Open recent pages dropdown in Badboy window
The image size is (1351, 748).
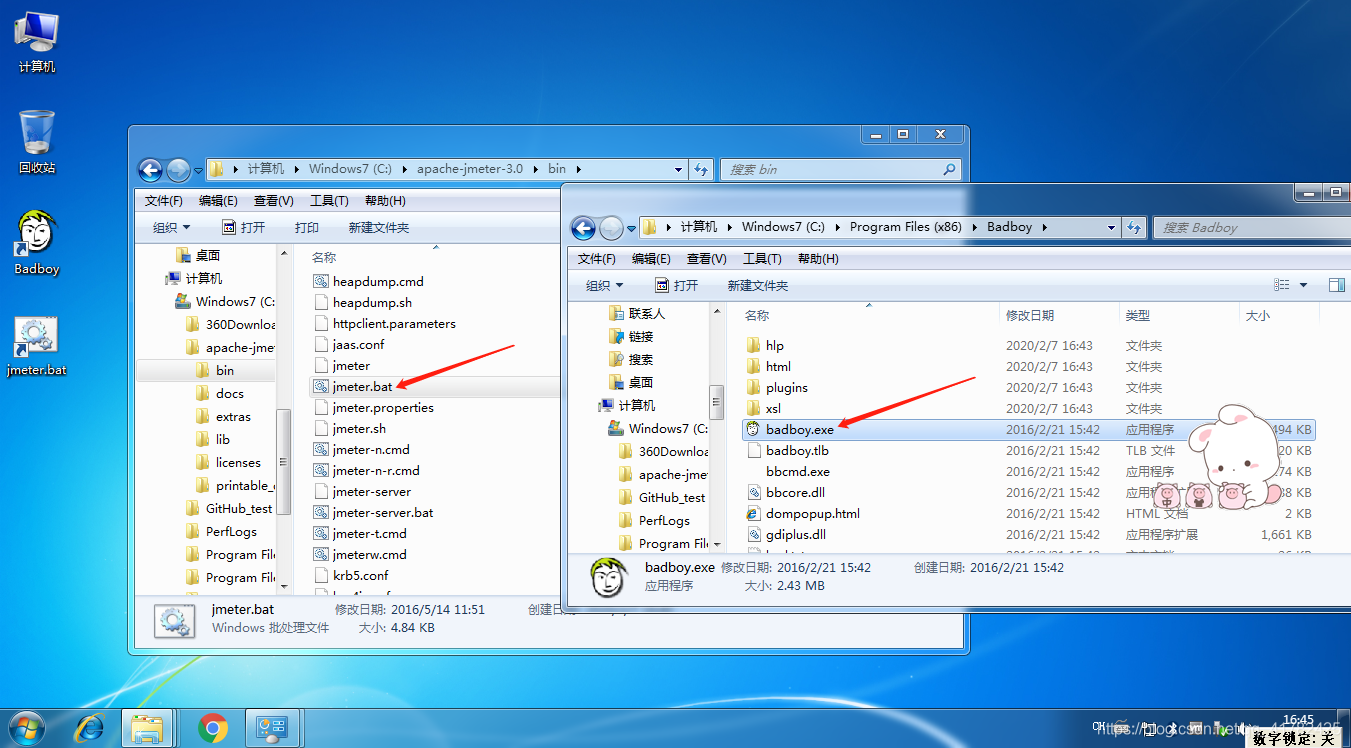pos(631,229)
